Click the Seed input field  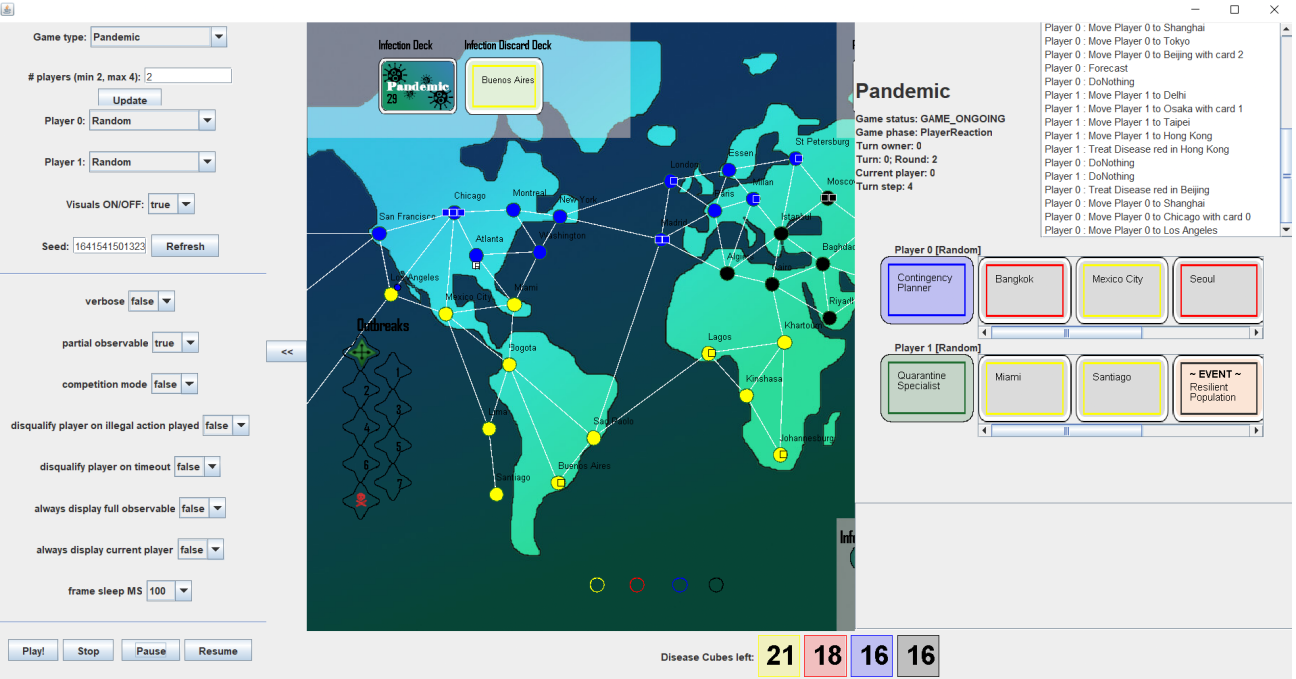click(x=109, y=246)
